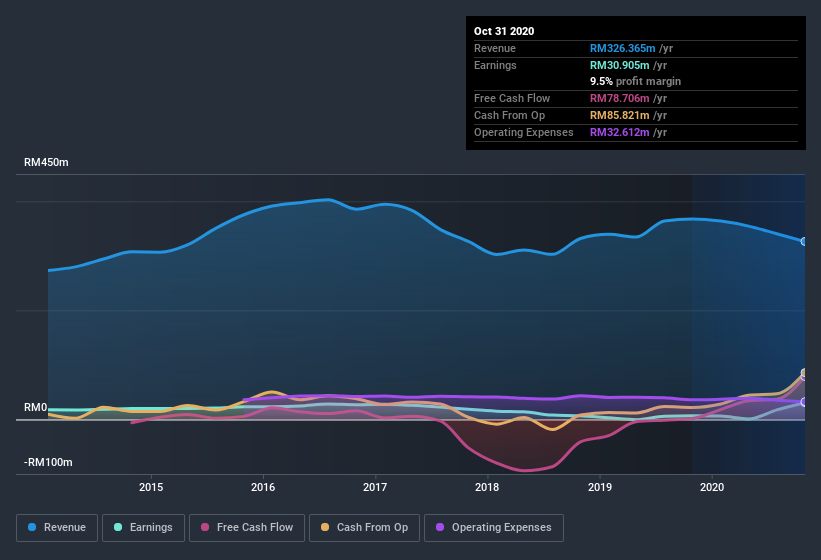The height and width of the screenshot is (560, 821).
Task: Click the 2016 x-axis label
Action: coord(263,487)
